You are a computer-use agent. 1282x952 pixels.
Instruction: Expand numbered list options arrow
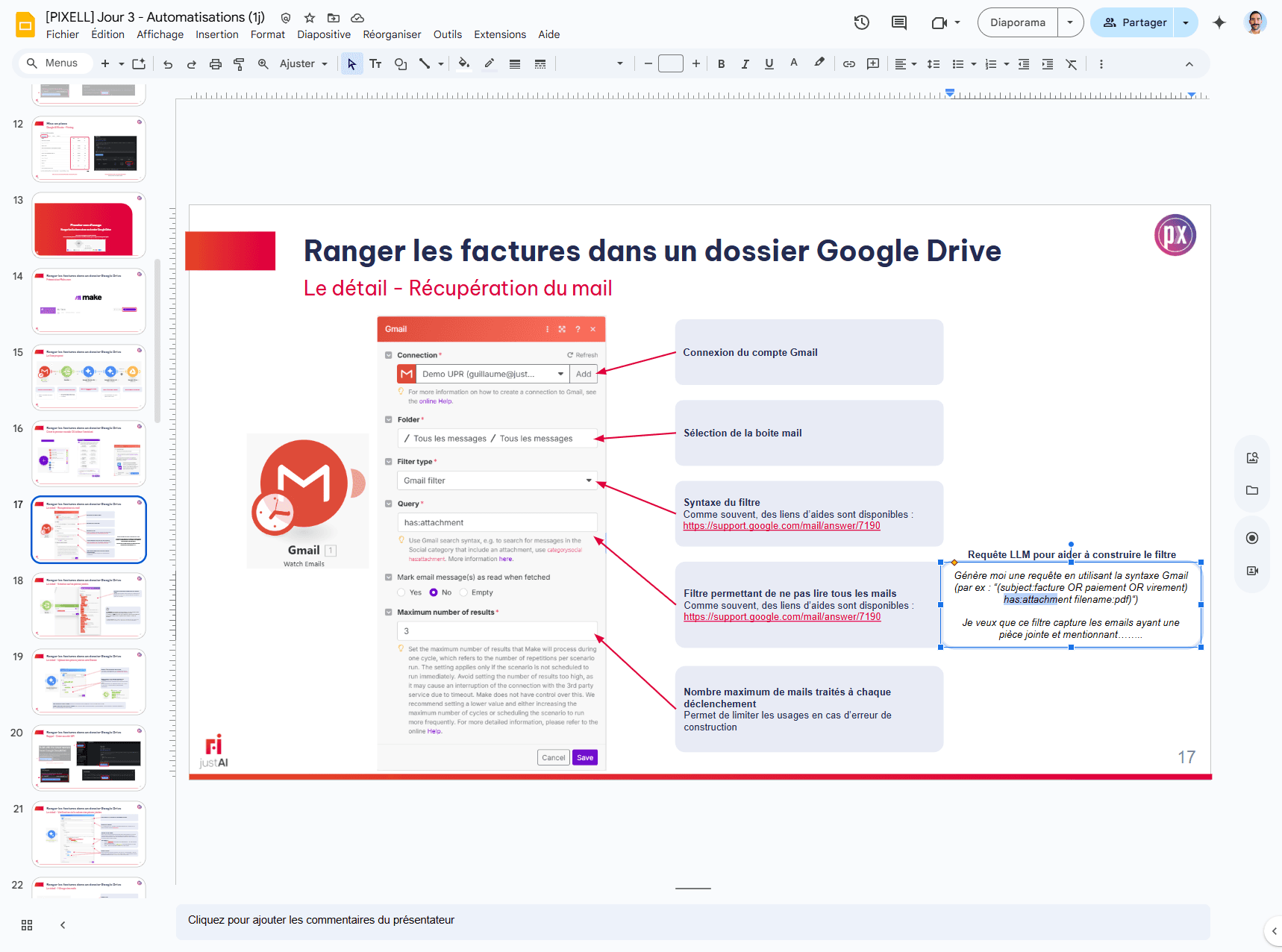[1007, 64]
